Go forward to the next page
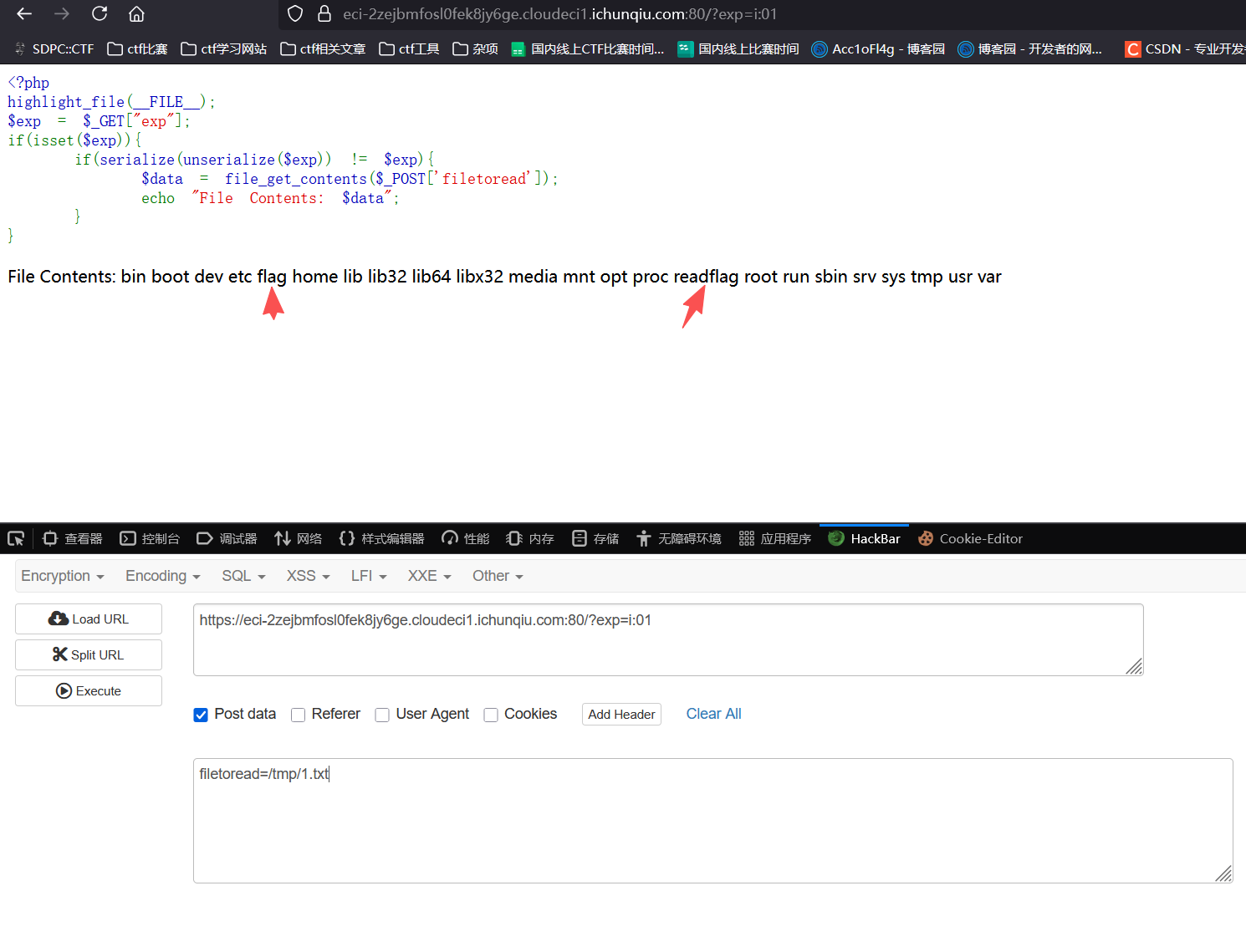Image resolution: width=1246 pixels, height=952 pixels. click(x=62, y=13)
